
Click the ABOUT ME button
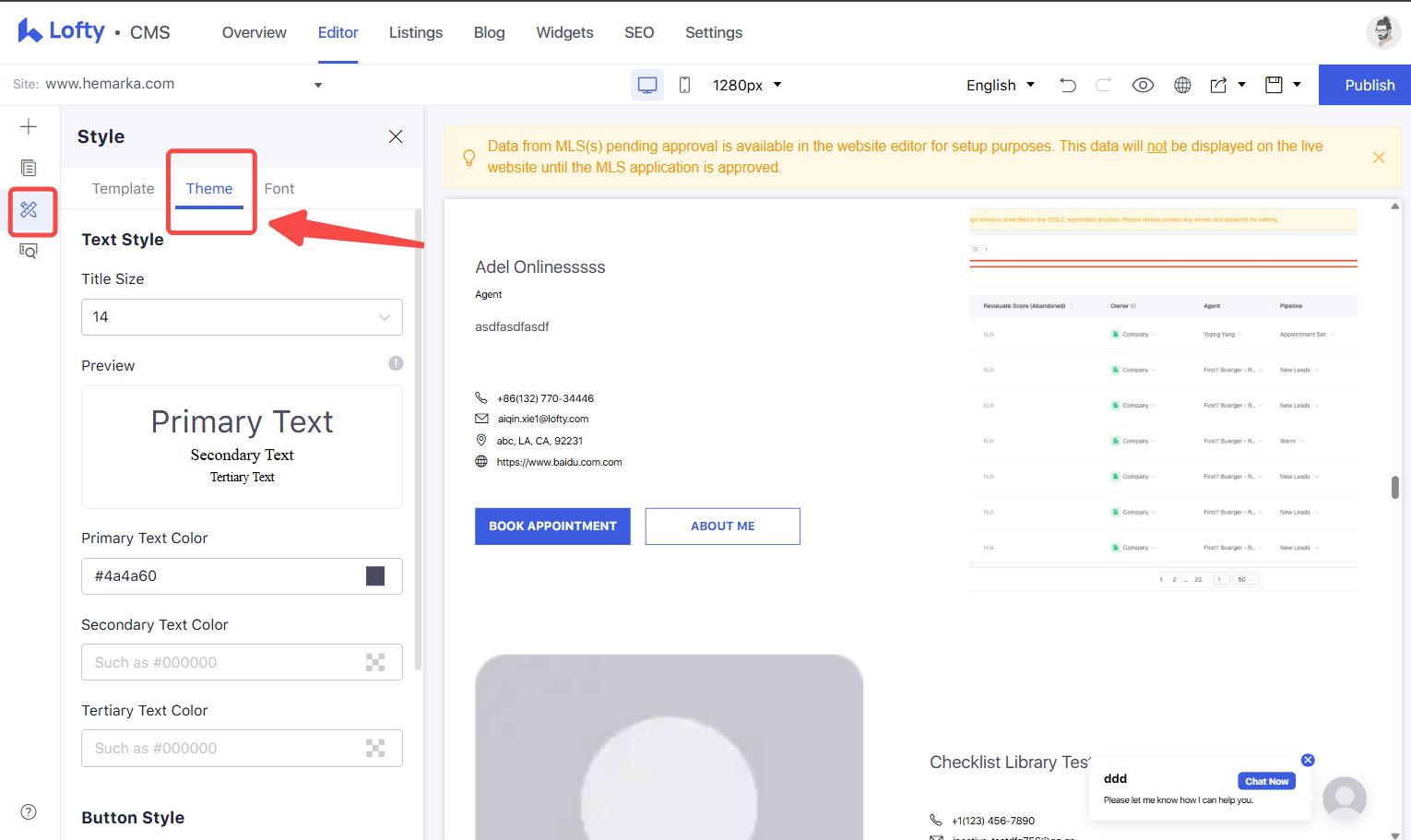click(723, 526)
